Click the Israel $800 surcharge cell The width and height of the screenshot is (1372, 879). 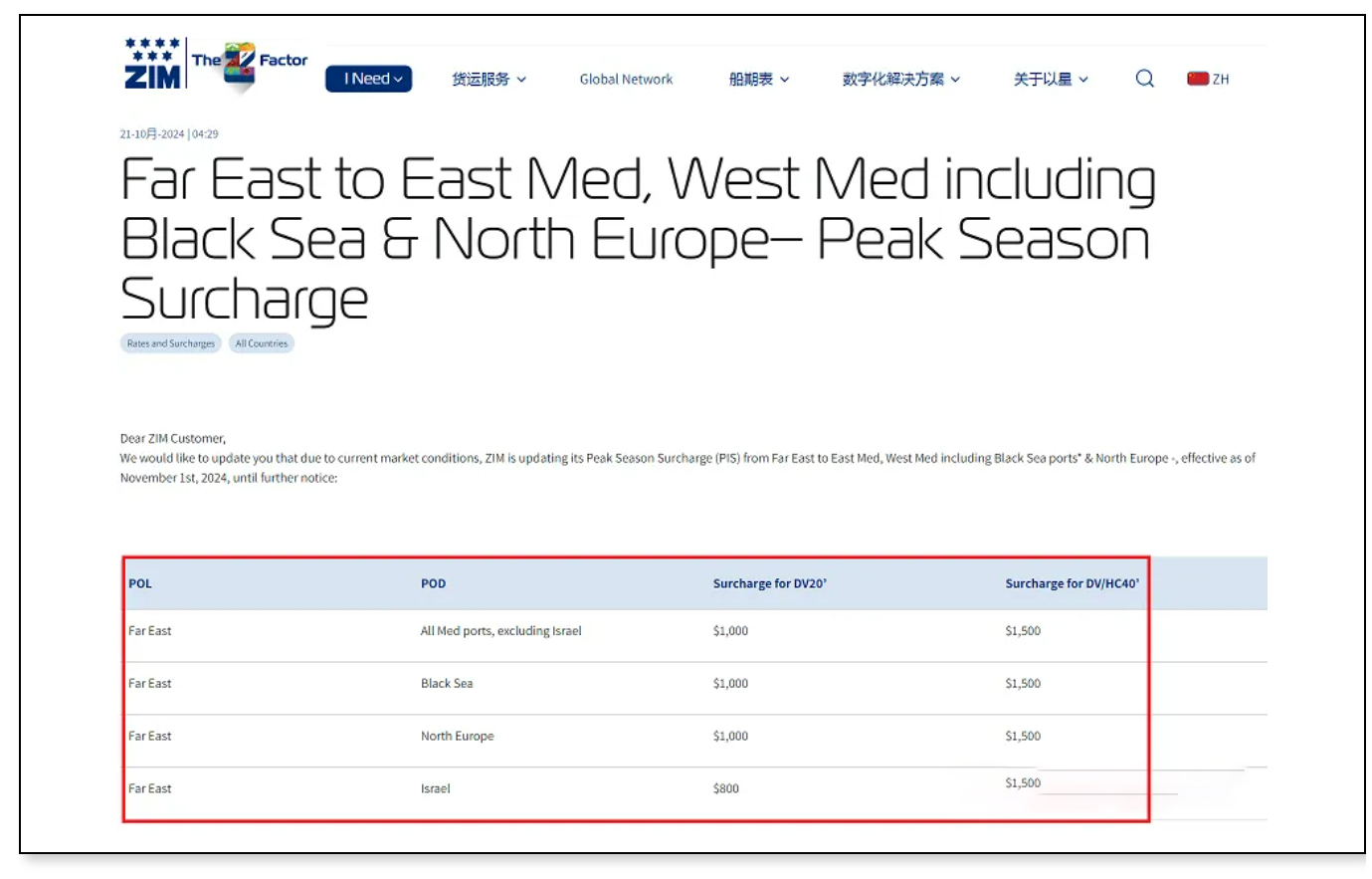point(725,788)
